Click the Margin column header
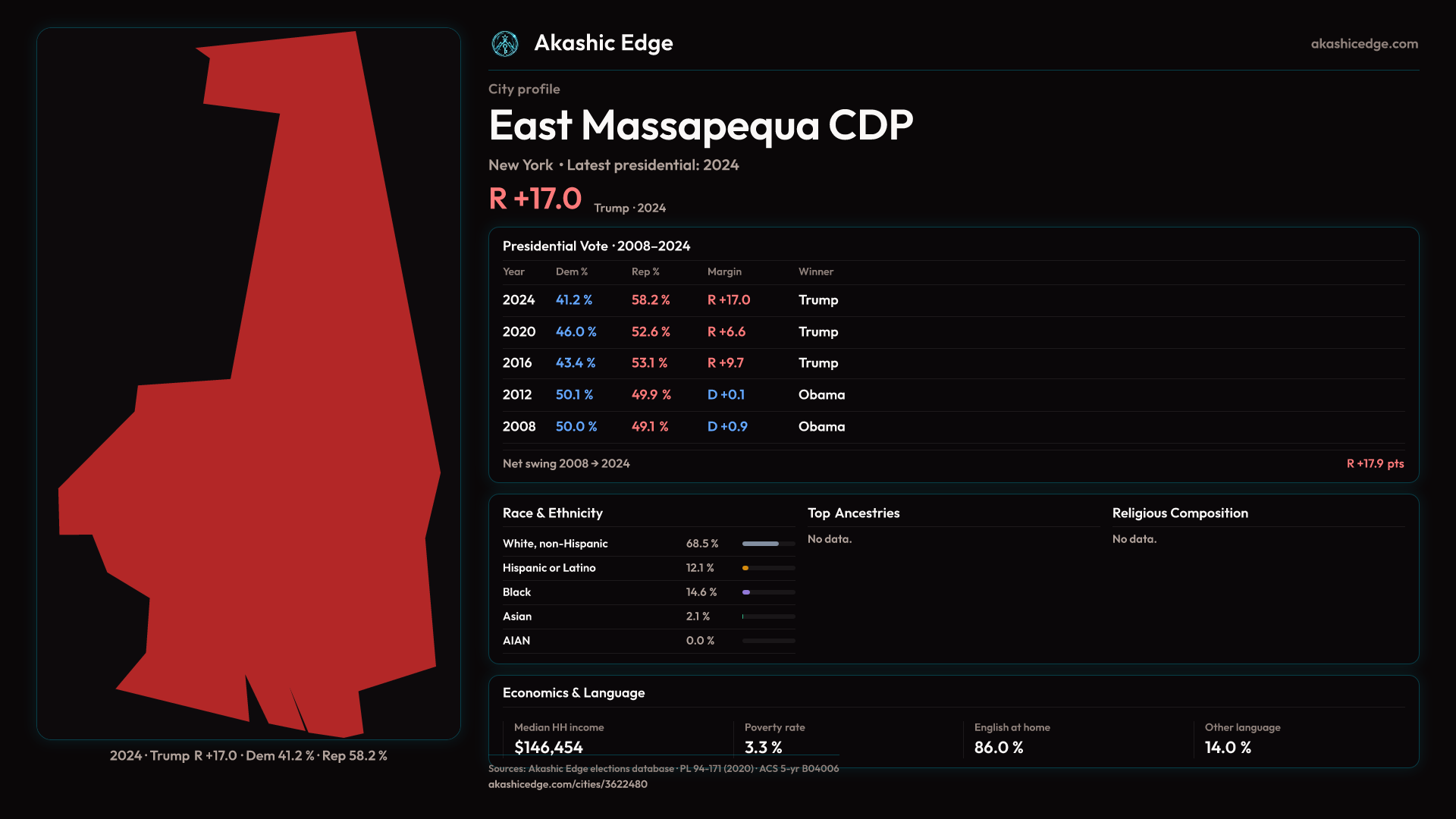 724,271
